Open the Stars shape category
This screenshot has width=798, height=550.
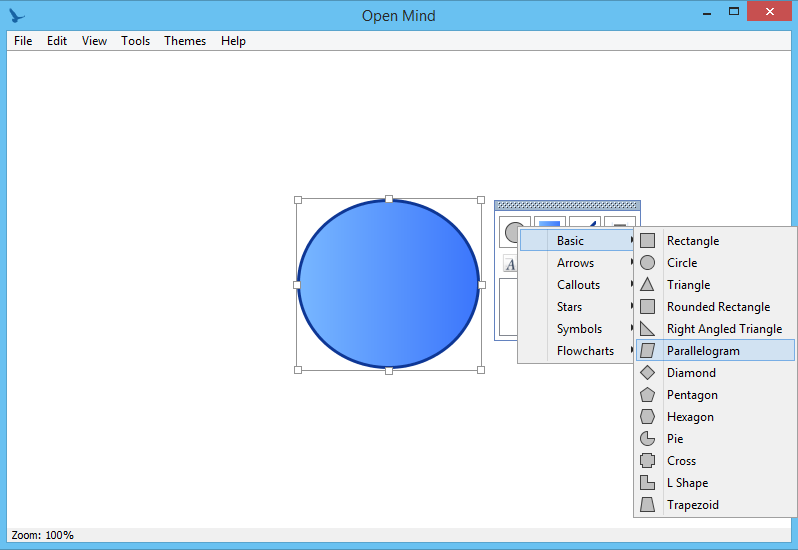point(577,307)
